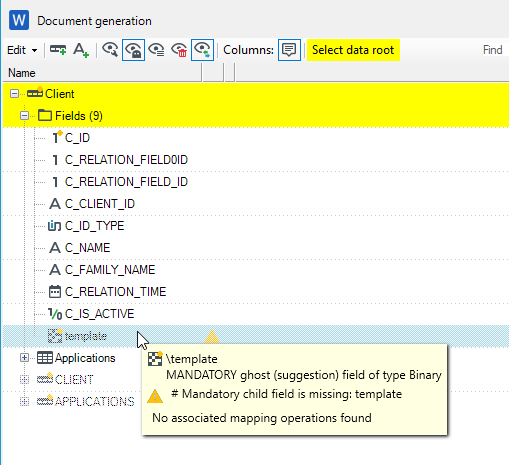
Task: Click the ghost APPLICATIONS structure icon
Action: 45,401
